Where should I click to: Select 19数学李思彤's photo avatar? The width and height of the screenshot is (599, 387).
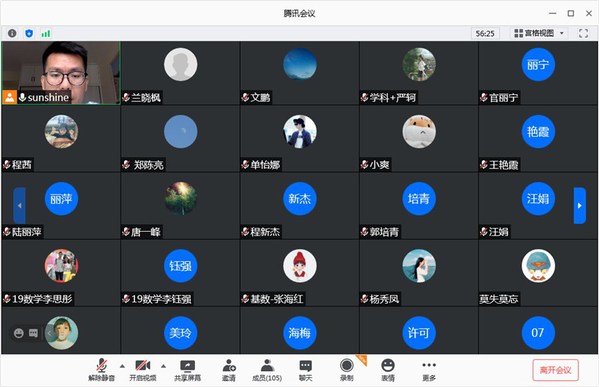coord(61,266)
